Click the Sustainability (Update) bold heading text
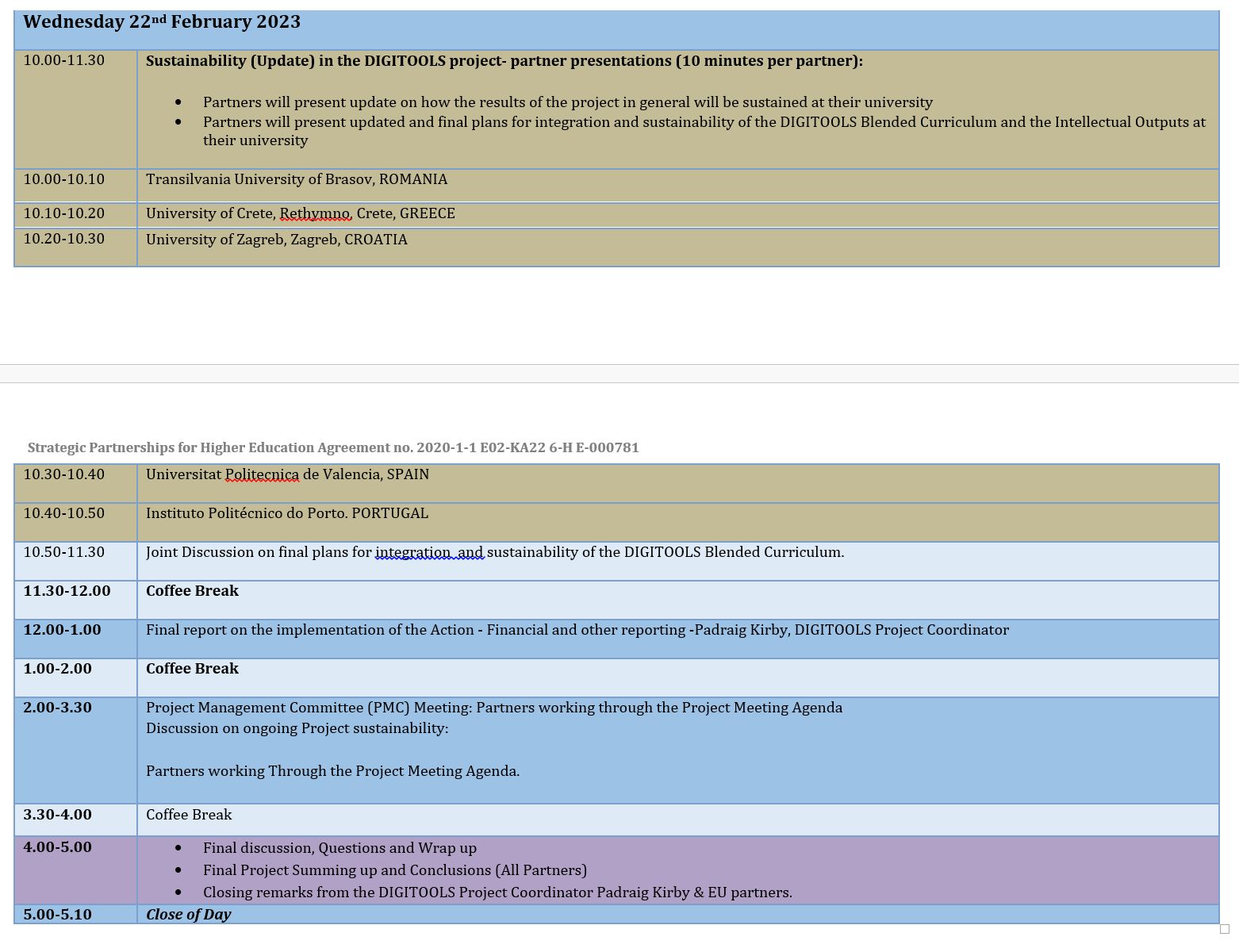This screenshot has width=1239, height=952. click(504, 61)
